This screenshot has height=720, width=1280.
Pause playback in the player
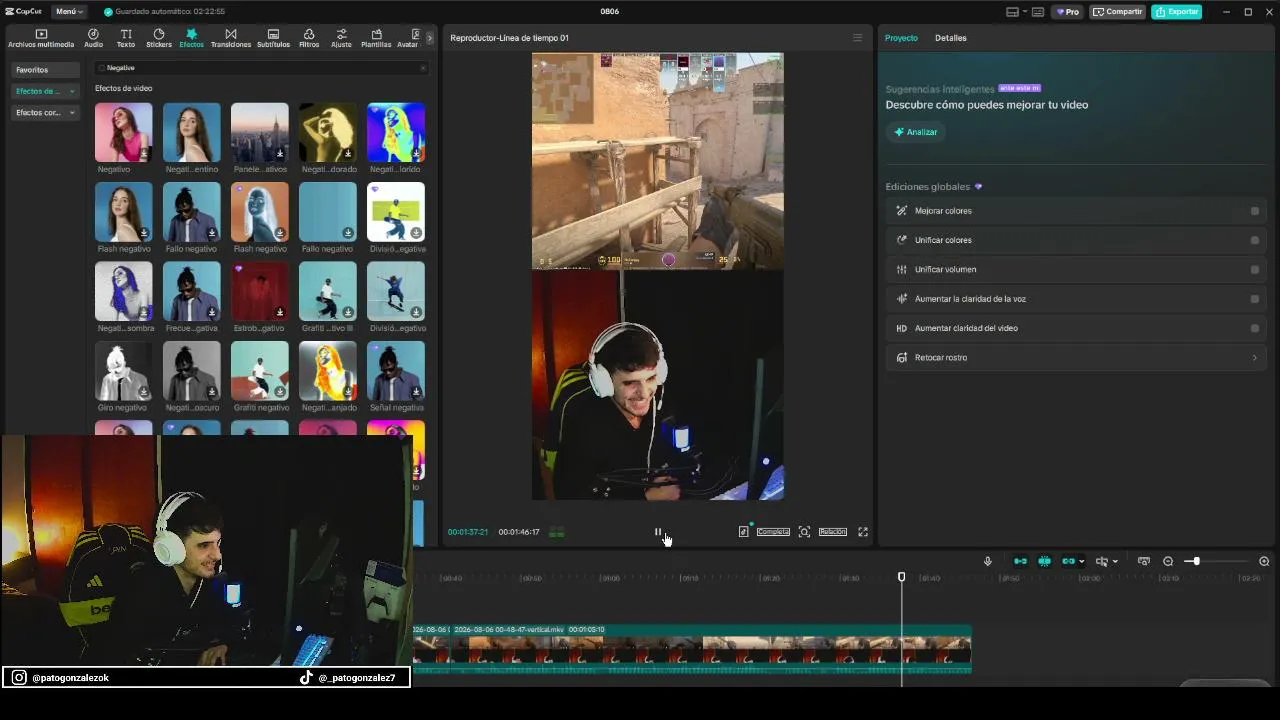click(658, 532)
